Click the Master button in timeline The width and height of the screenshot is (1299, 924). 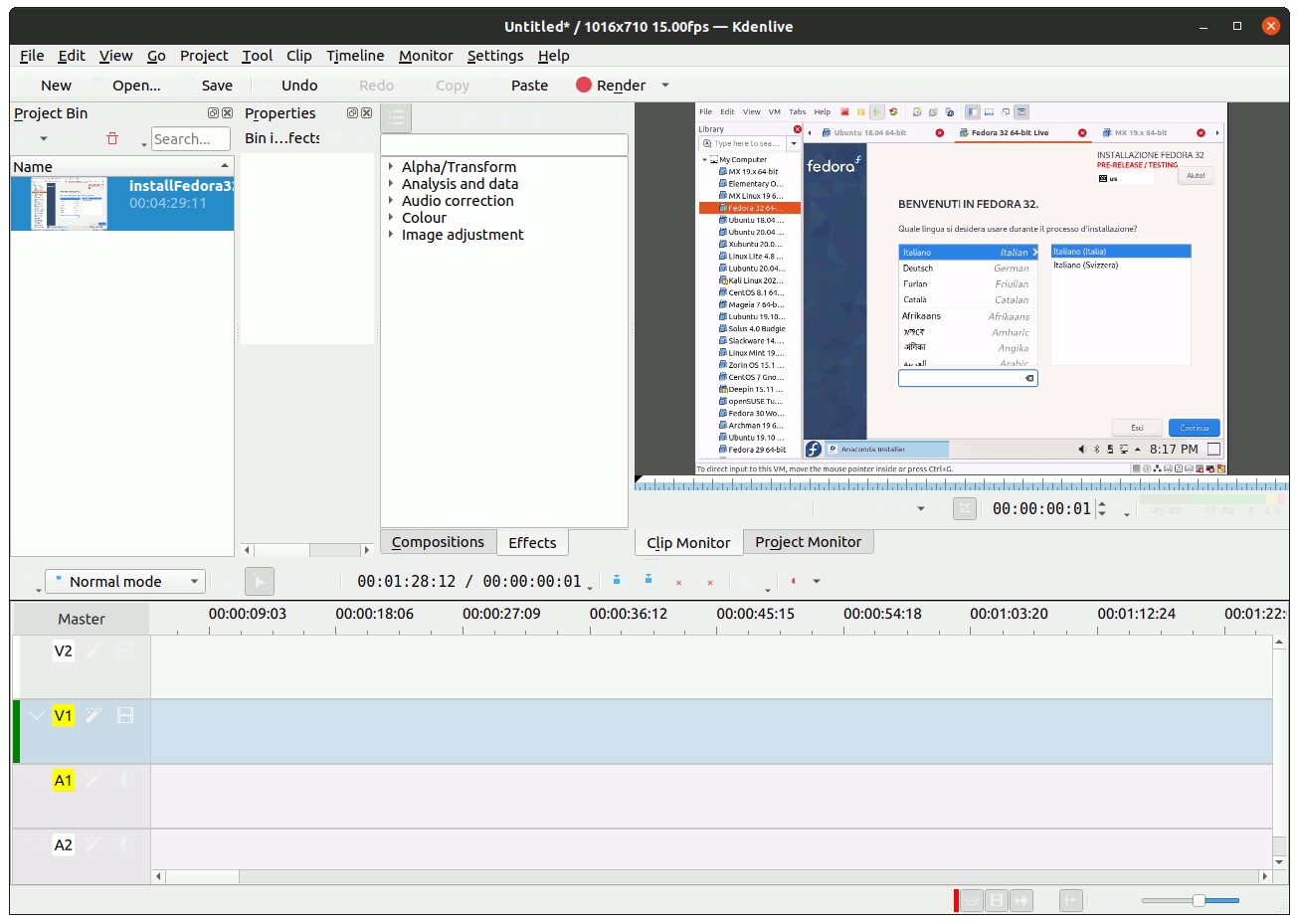click(x=82, y=619)
